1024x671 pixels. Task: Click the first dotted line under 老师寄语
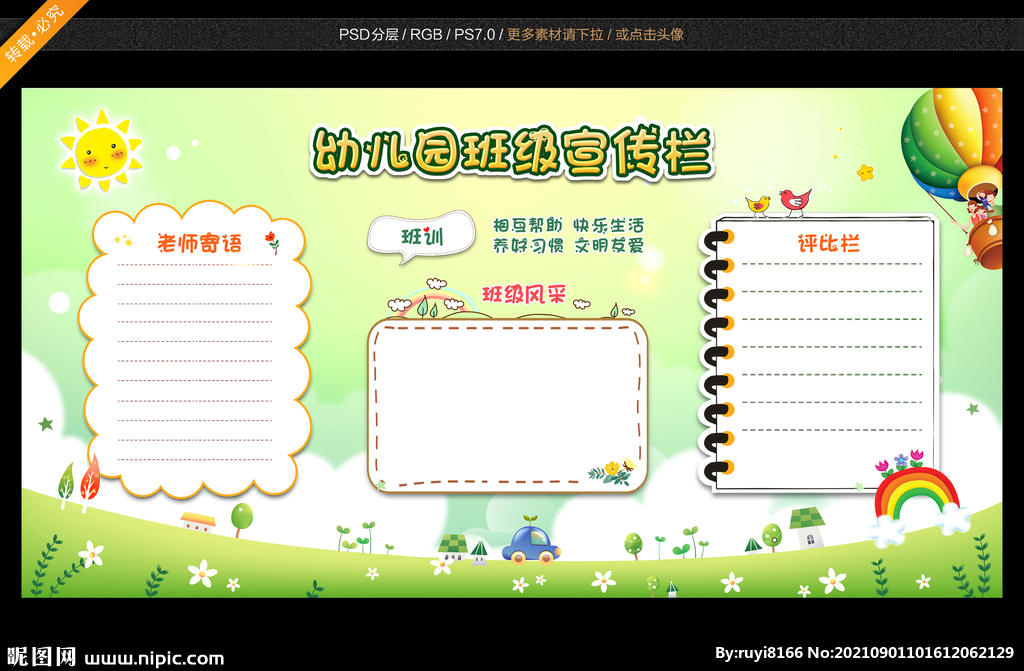pos(195,265)
